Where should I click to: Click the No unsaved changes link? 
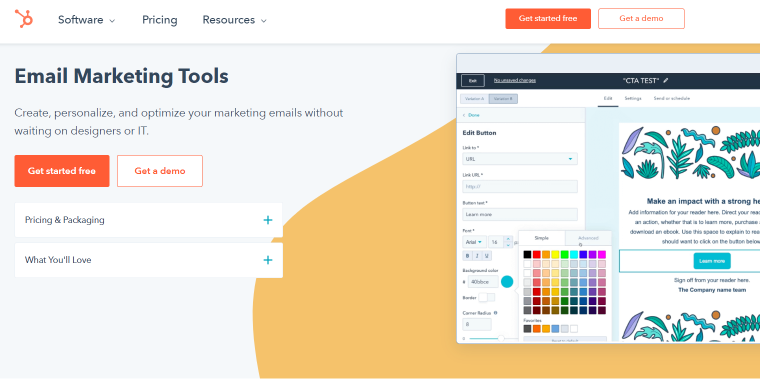pyautogui.click(x=515, y=80)
